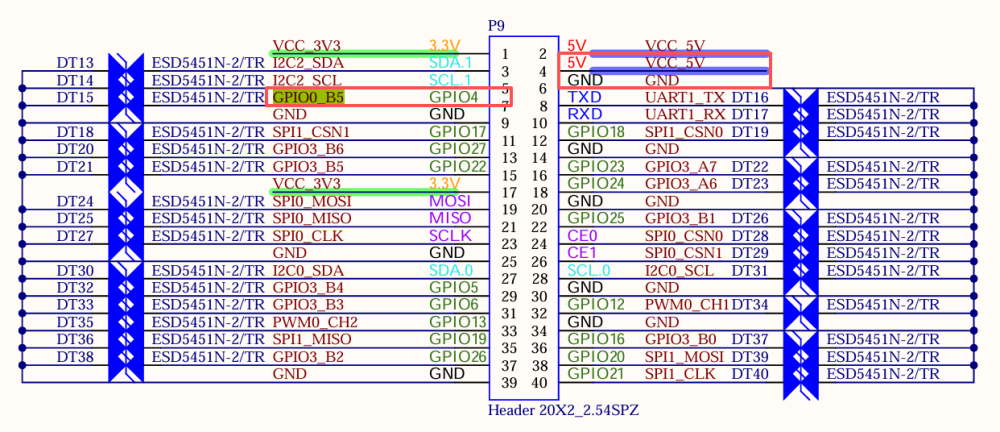This screenshot has width=1000, height=432.
Task: Click the GPIO21 pin label
Action: tap(596, 374)
